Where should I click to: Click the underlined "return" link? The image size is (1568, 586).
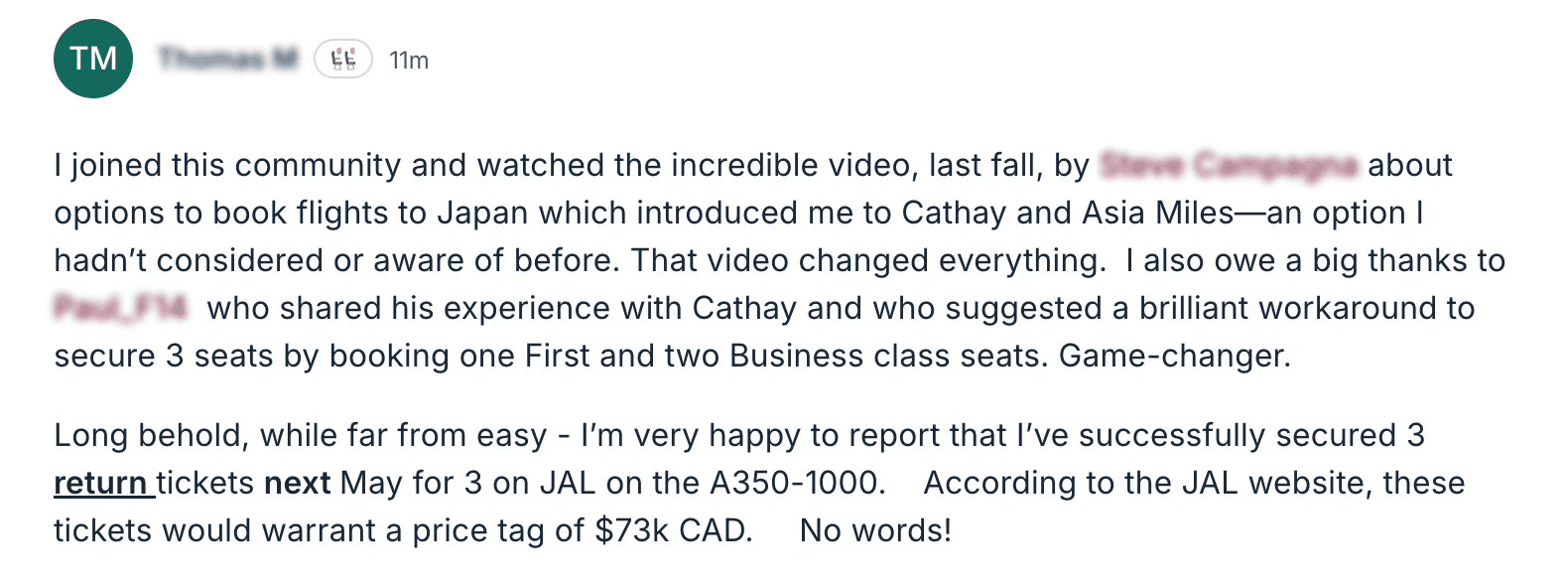(x=103, y=484)
